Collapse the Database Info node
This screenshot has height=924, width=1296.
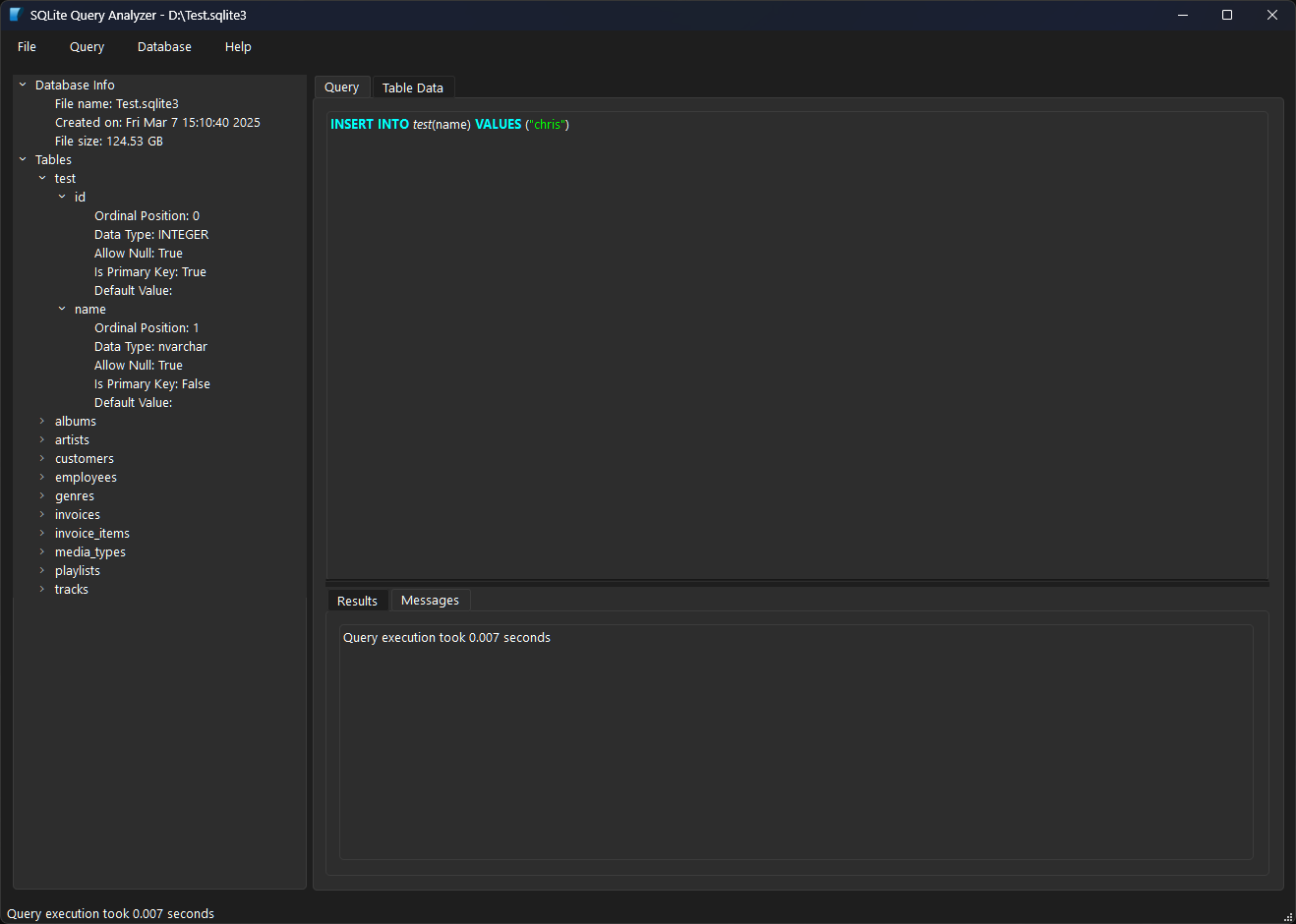pyautogui.click(x=23, y=85)
